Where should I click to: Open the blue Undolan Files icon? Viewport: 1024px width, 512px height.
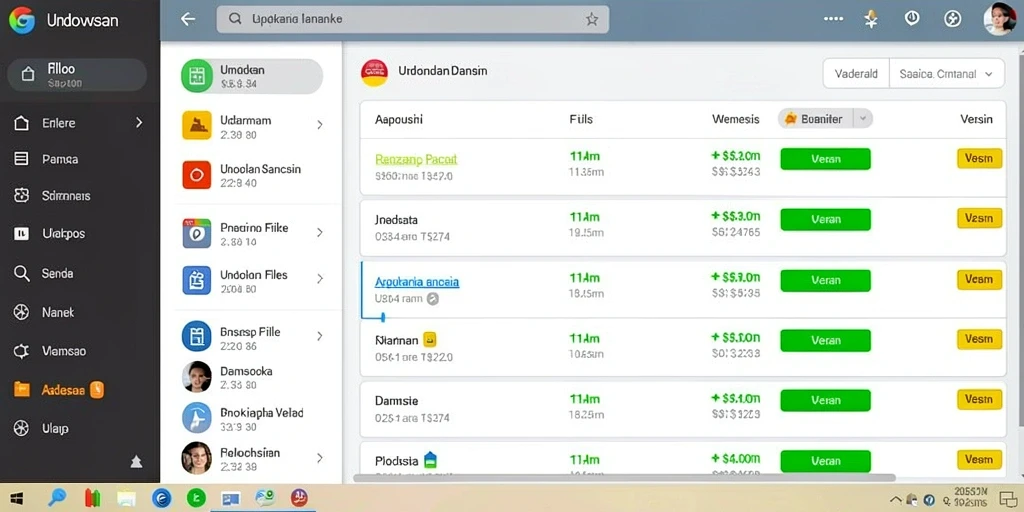coord(197,280)
